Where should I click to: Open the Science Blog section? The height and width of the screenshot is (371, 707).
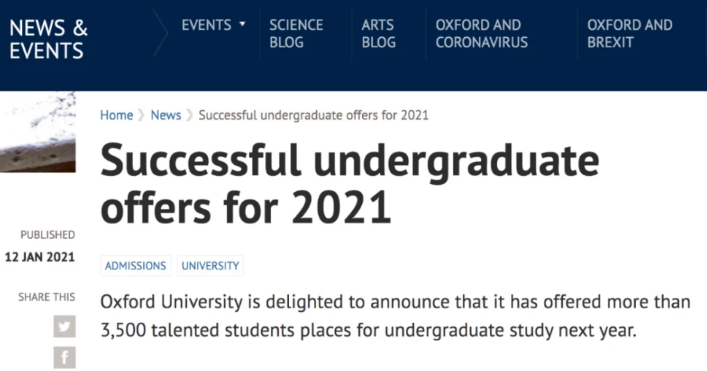click(296, 33)
